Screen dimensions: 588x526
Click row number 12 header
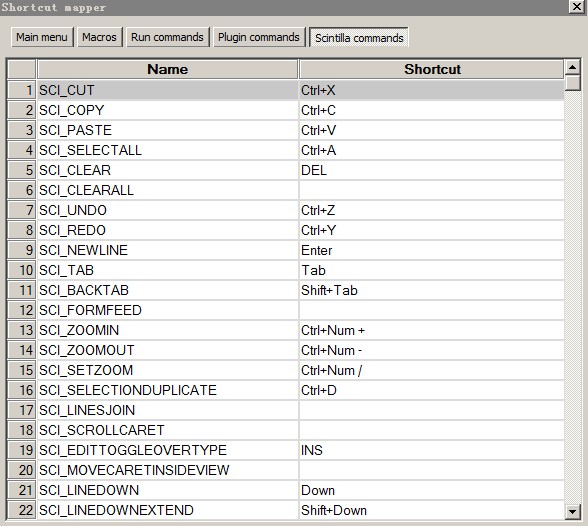click(22, 310)
